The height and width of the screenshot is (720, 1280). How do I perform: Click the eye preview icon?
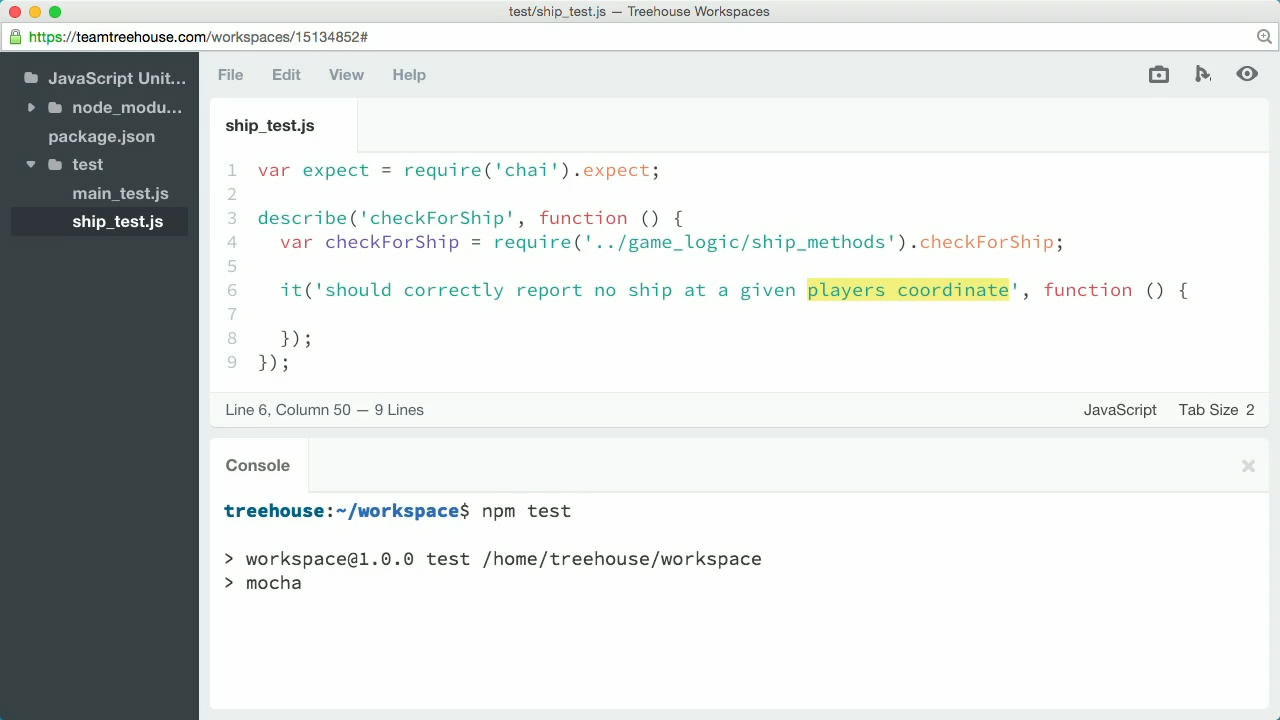pos(1247,74)
